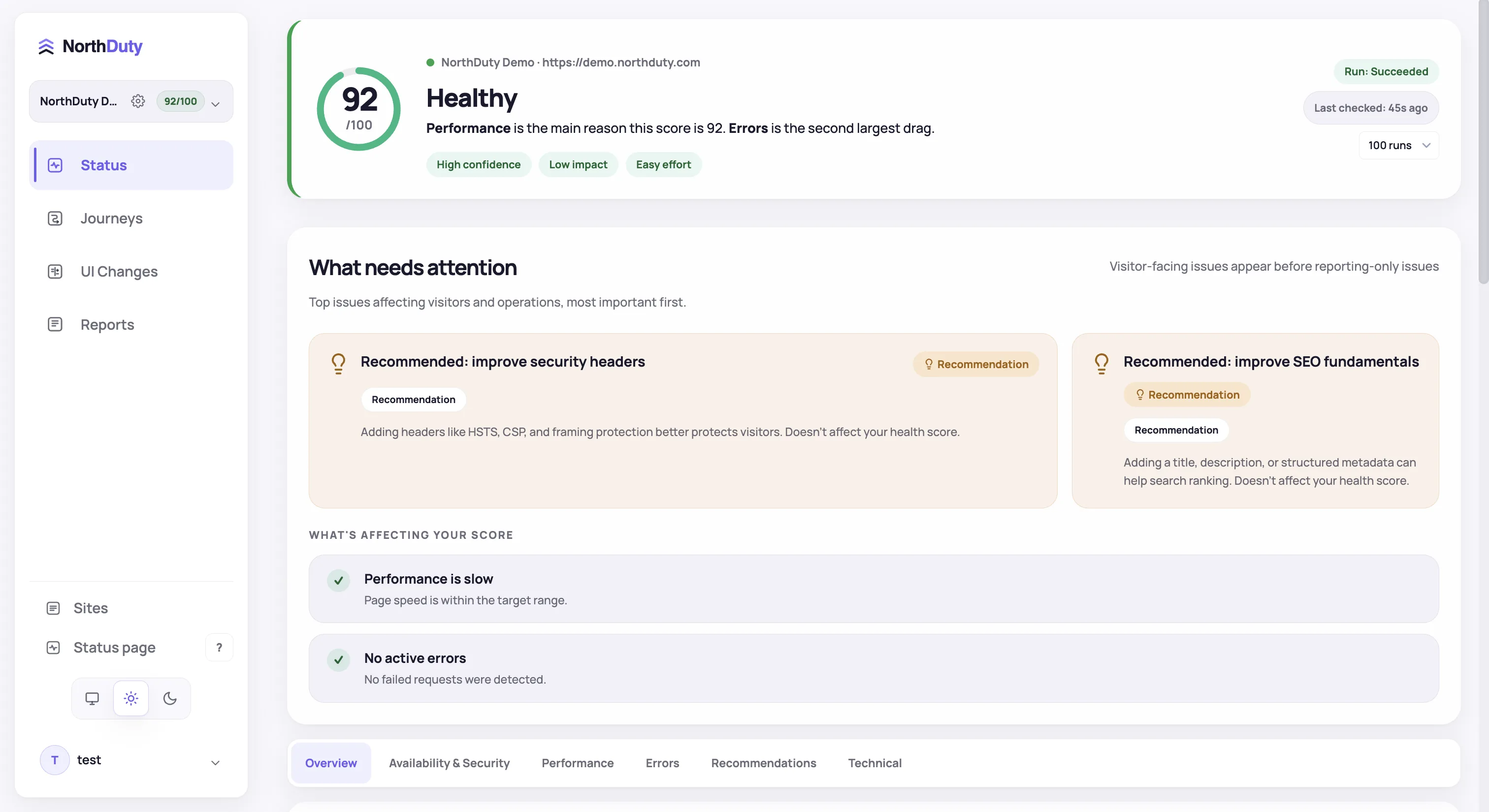The height and width of the screenshot is (812, 1489).
Task: Click the Status page icon in sidebar
Action: click(x=53, y=648)
